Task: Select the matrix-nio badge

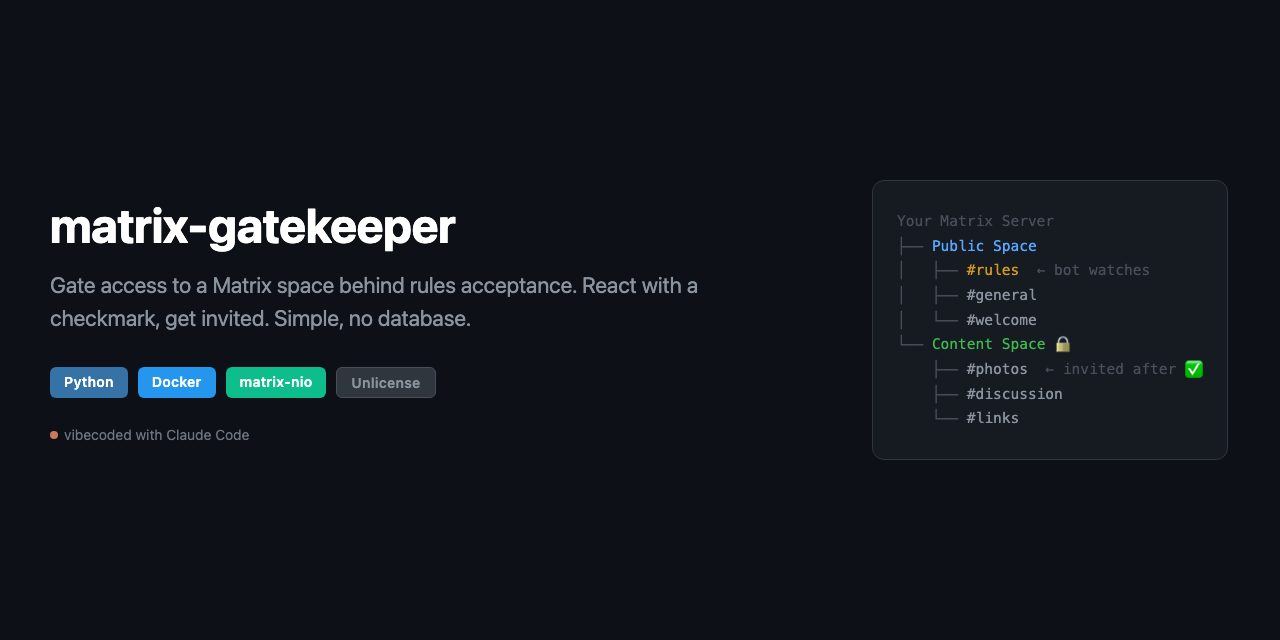Action: [x=276, y=382]
